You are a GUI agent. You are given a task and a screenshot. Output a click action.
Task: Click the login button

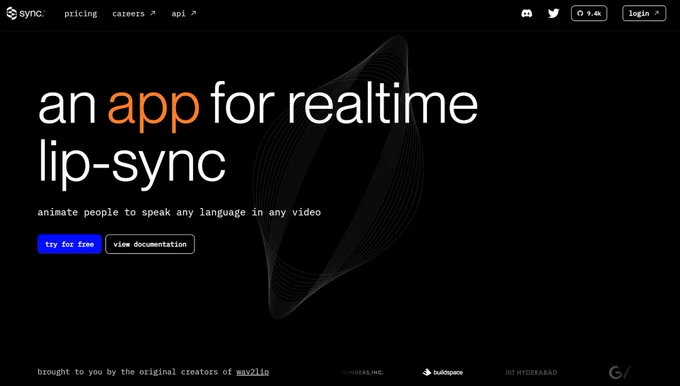[644, 13]
